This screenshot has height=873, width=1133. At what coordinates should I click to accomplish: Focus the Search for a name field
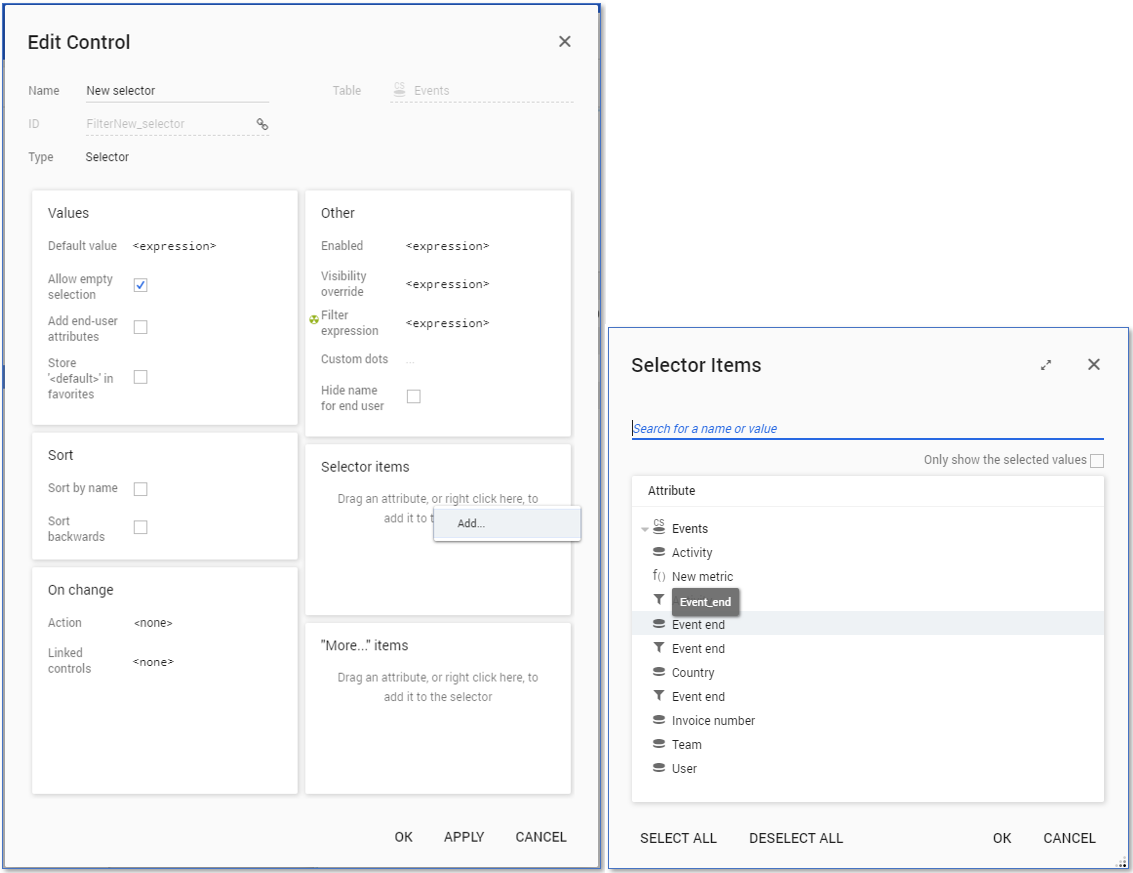pyautogui.click(x=866, y=428)
